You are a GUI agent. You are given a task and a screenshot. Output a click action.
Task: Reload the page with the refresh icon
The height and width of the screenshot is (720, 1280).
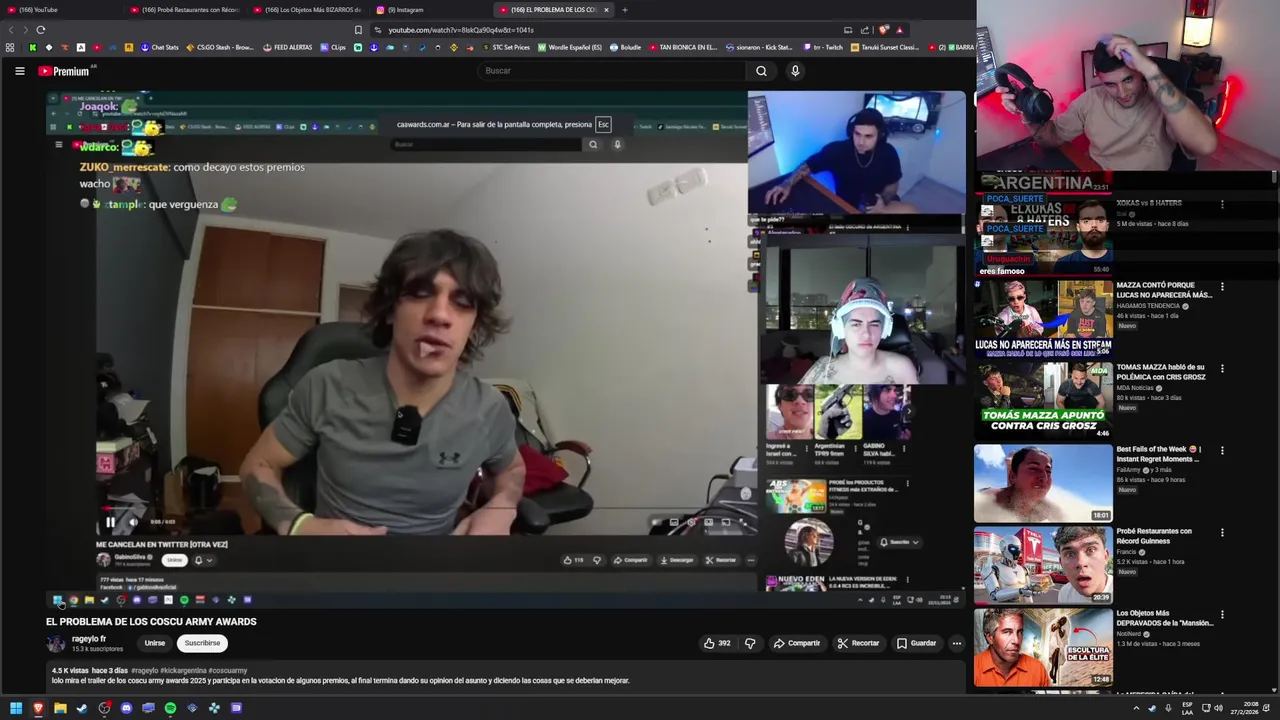[41, 30]
